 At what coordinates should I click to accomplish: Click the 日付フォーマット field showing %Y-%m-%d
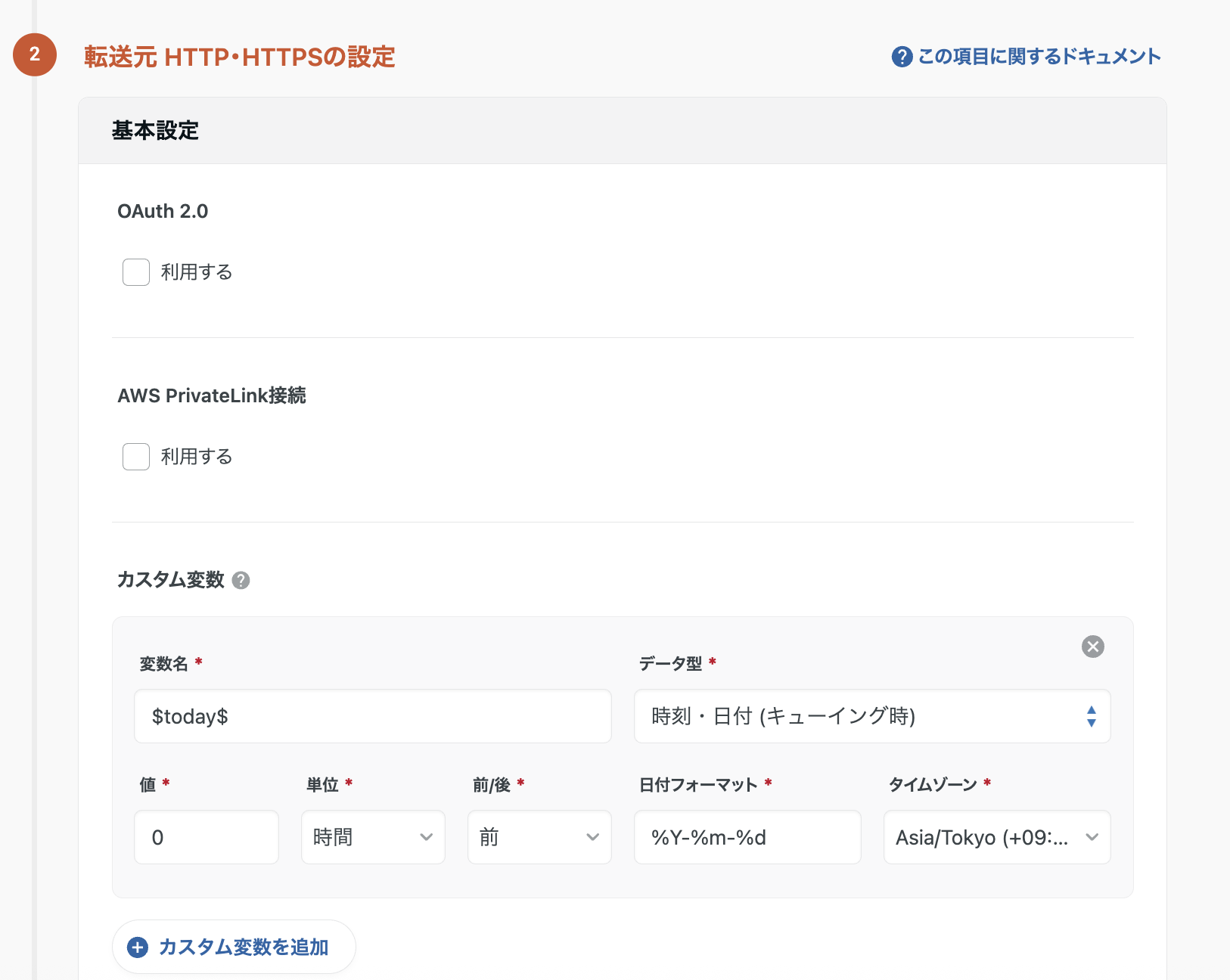point(747,837)
